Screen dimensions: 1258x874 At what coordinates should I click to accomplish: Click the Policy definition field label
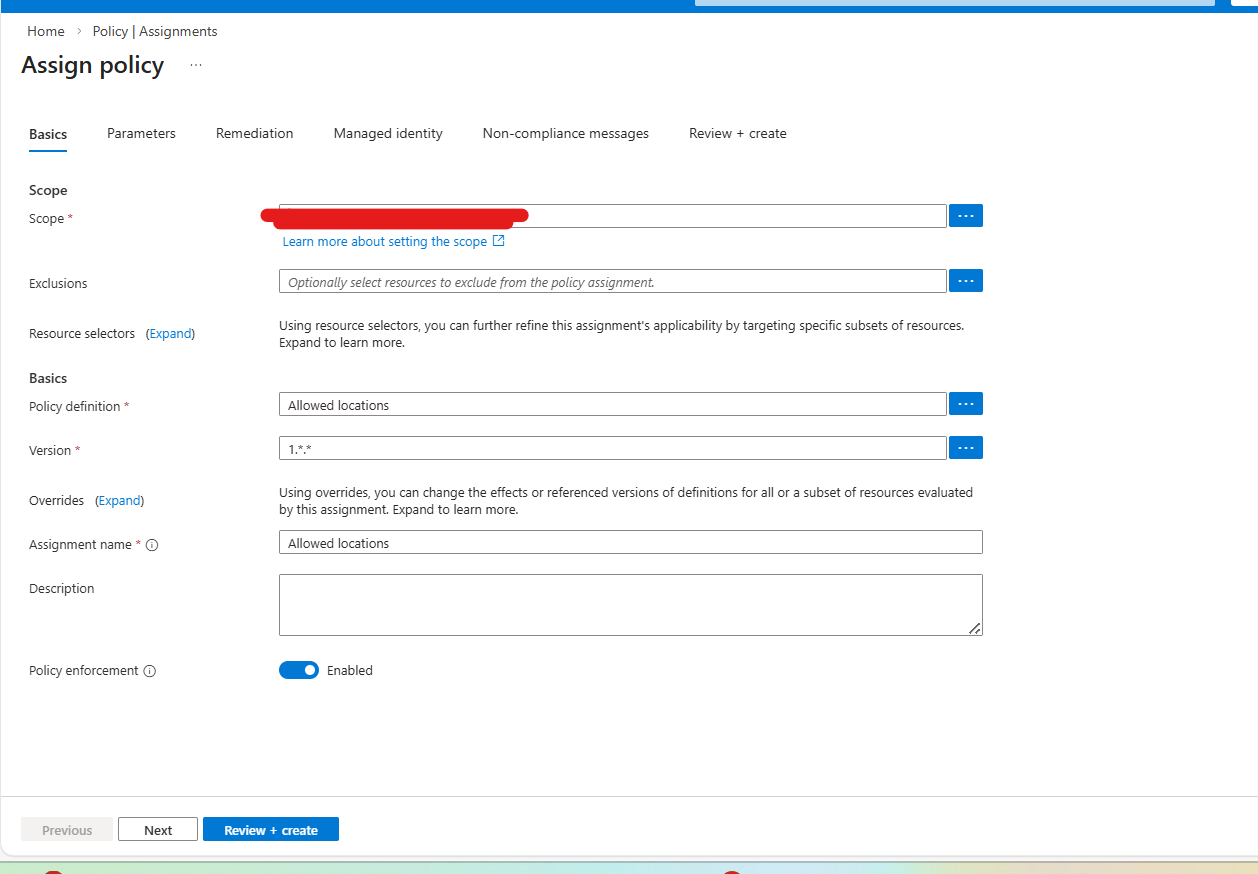pos(75,407)
